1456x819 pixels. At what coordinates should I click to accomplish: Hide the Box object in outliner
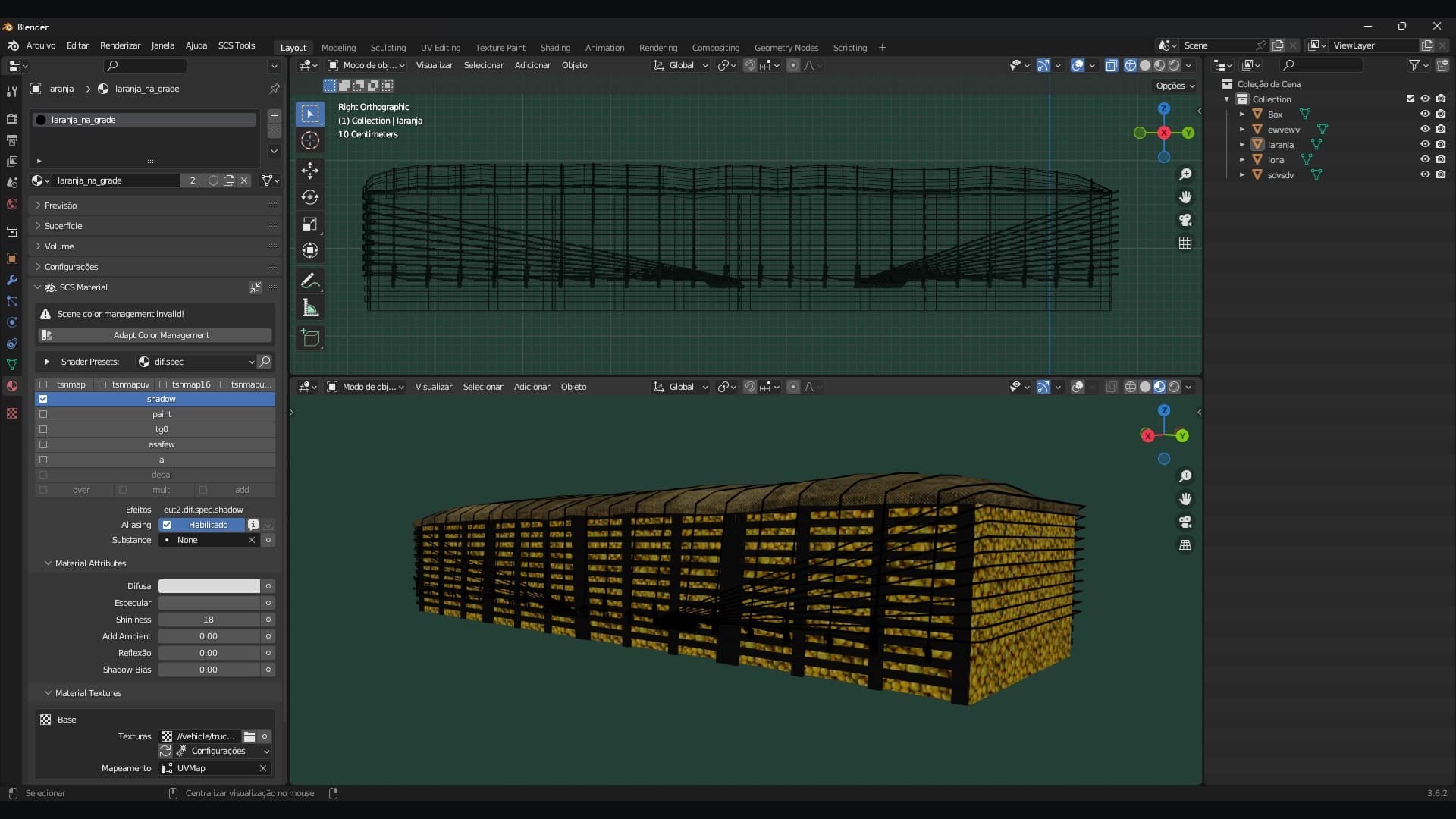click(x=1425, y=114)
